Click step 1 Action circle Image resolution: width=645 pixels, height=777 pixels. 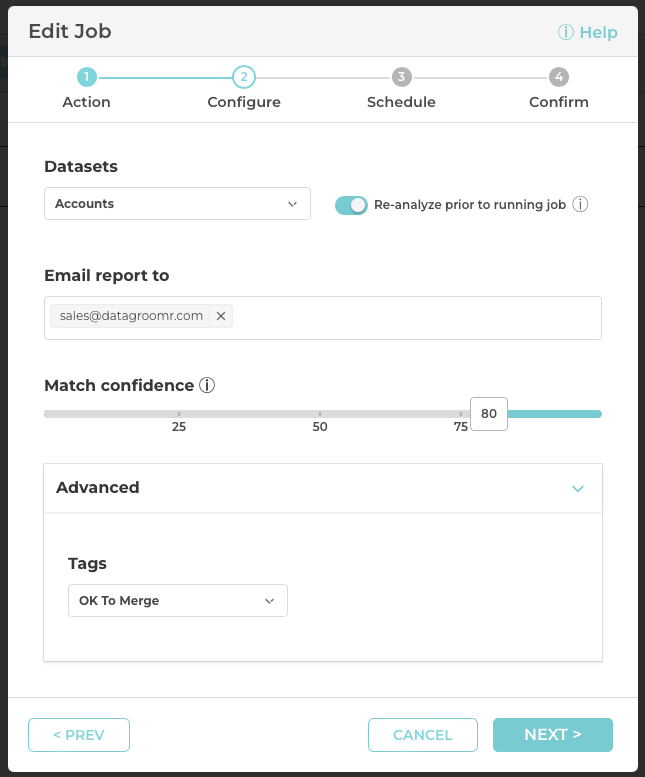[x=86, y=77]
